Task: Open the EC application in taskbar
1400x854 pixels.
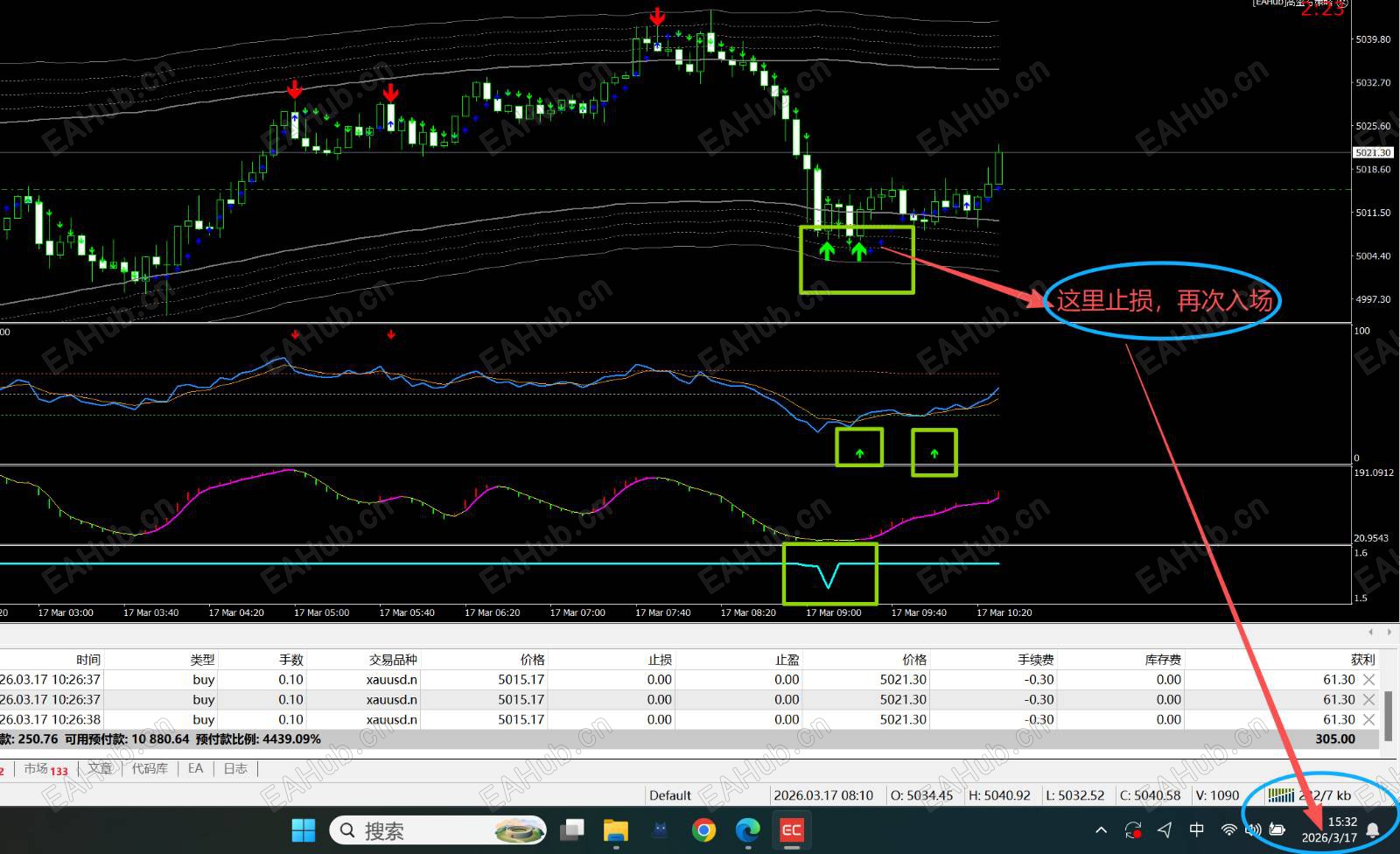Action: click(791, 830)
